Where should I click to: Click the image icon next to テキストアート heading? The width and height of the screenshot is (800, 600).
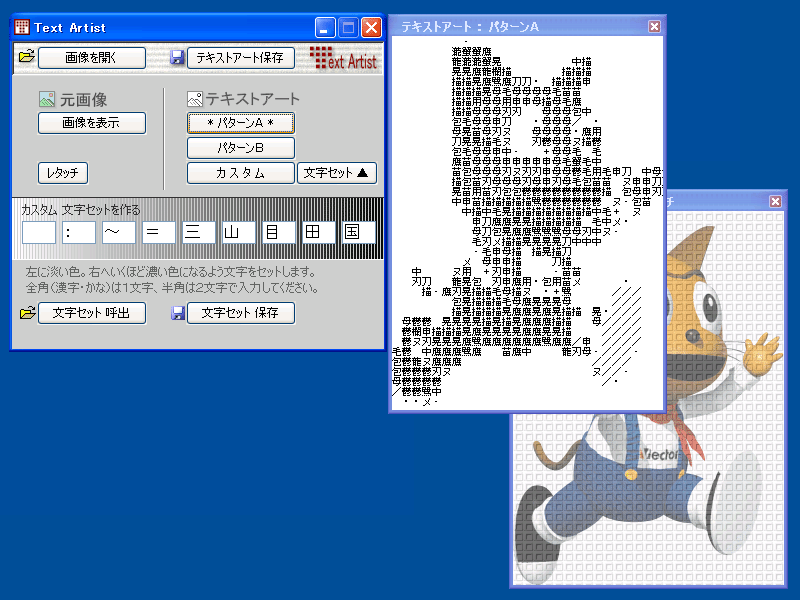pos(195,99)
